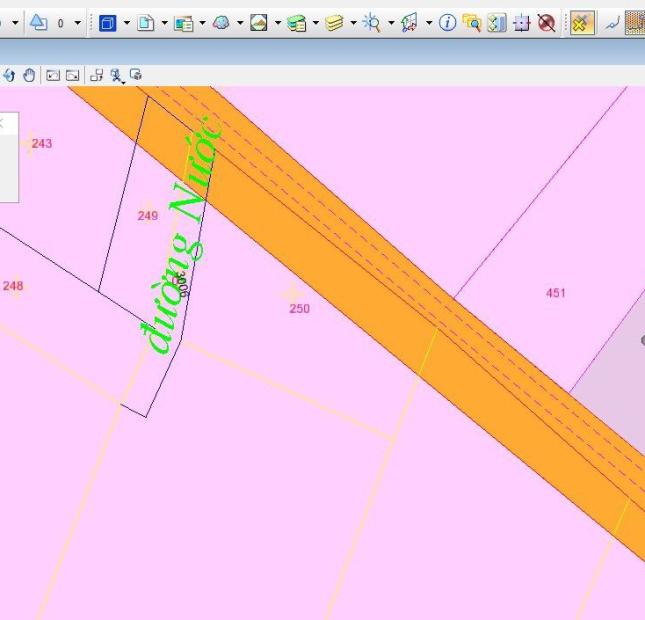Click parcel number 248 on map
Screen dimensions: 645x620
(13, 286)
